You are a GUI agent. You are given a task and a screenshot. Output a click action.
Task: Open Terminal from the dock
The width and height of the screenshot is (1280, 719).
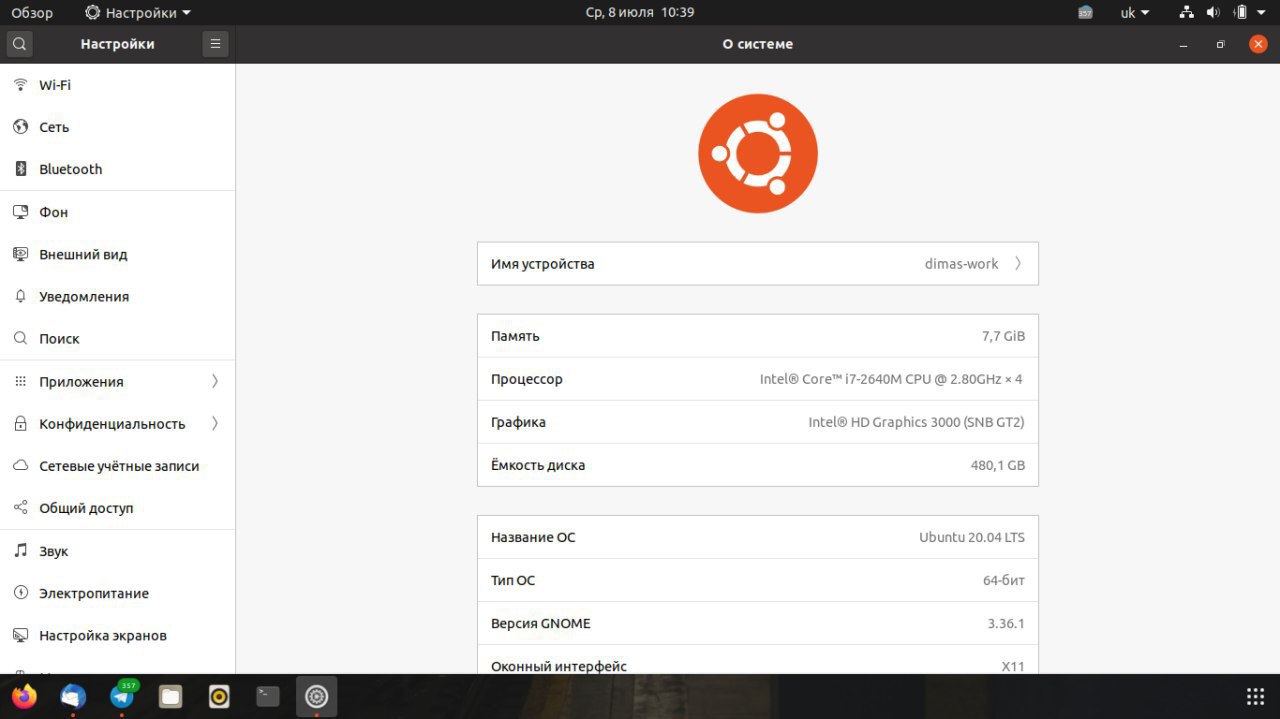(268, 696)
